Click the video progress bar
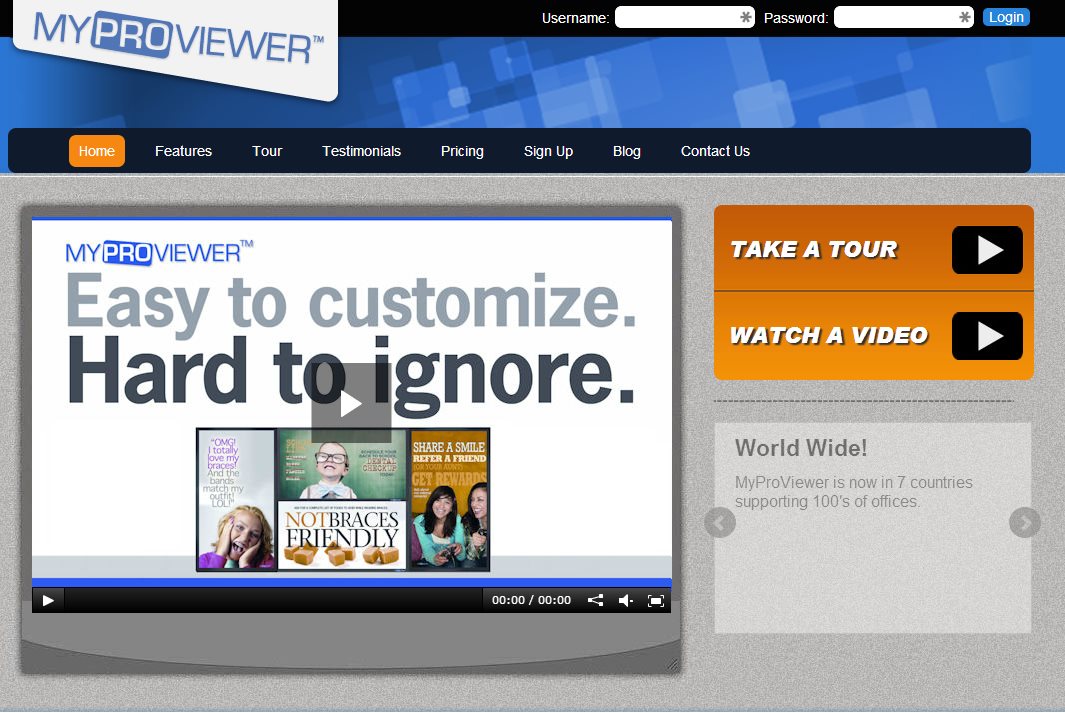Screen dimensions: 1065x713 coord(274,600)
